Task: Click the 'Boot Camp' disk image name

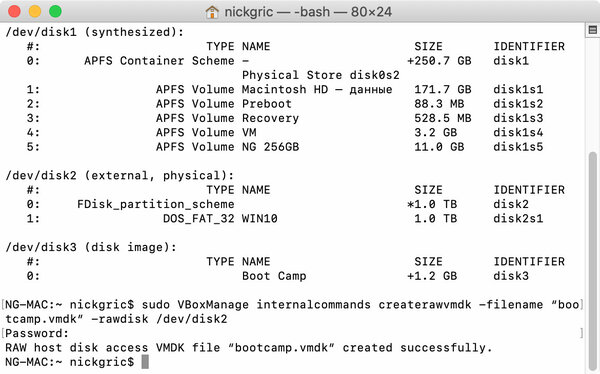Action: coord(274,276)
